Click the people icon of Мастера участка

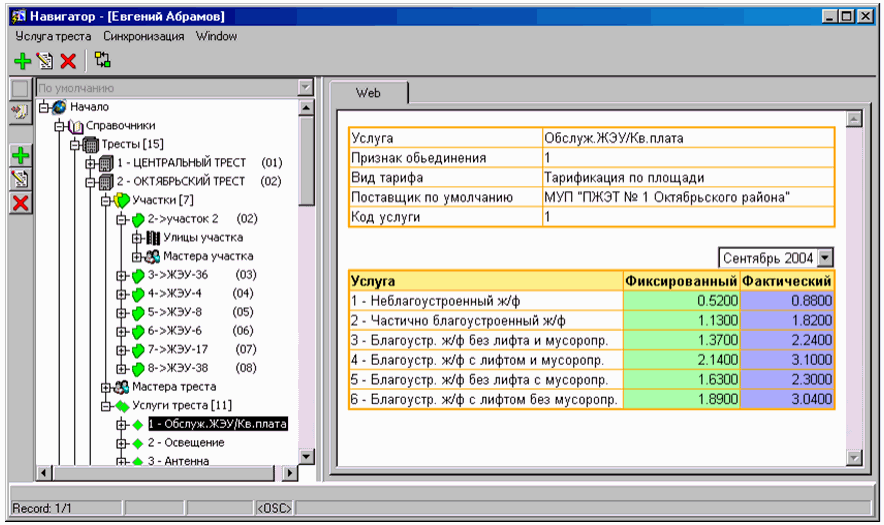point(152,257)
